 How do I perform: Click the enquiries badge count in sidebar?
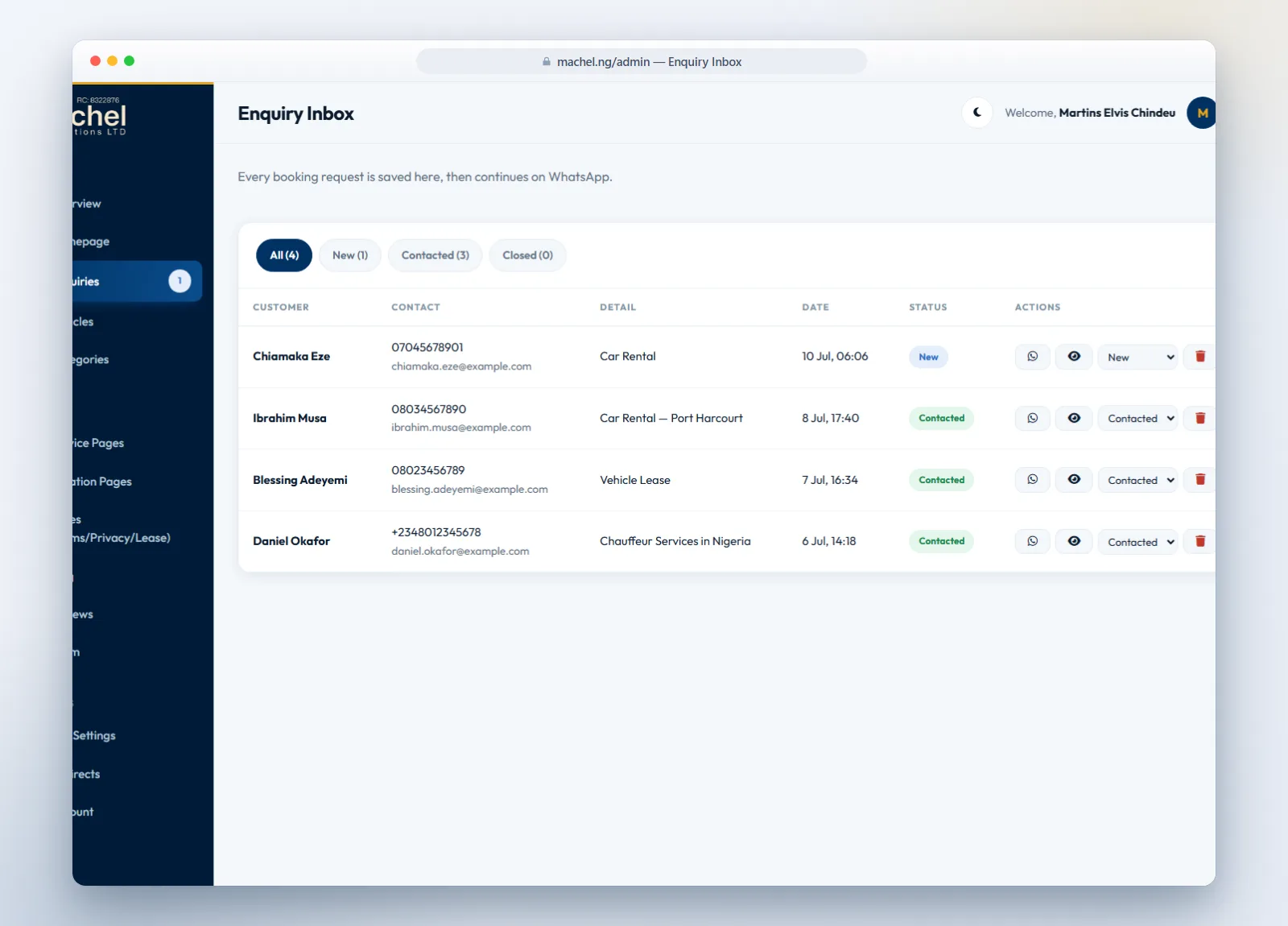point(180,281)
